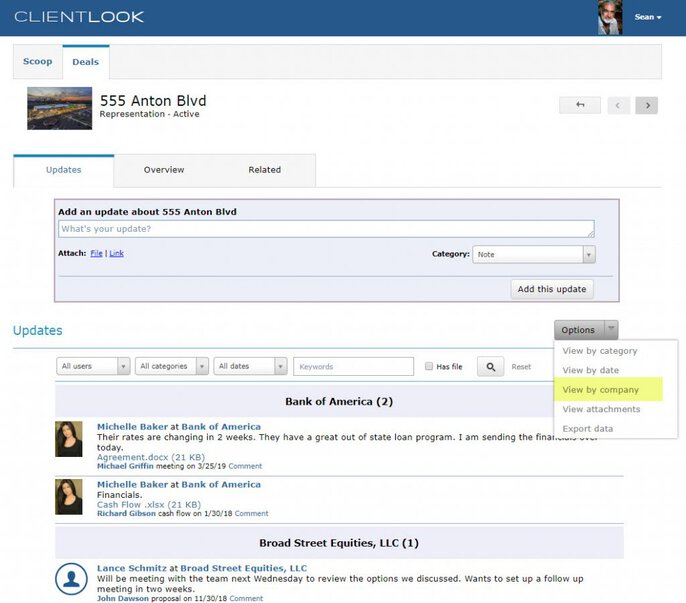
Task: Click Sean's profile photo in header
Action: (610, 18)
